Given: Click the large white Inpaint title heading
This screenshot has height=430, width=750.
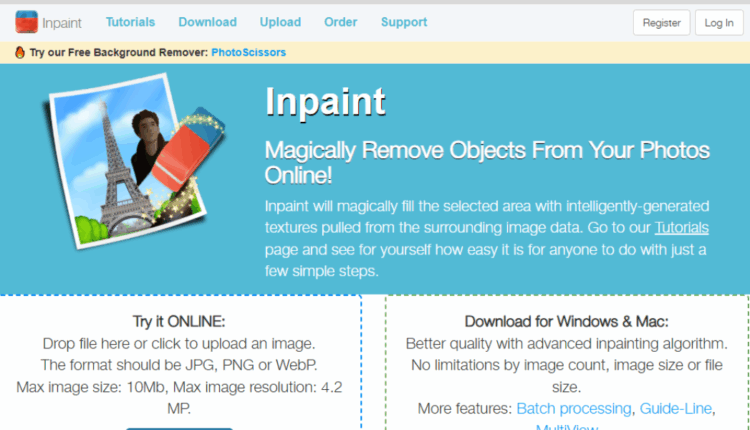Looking at the screenshot, I should tap(325, 102).
